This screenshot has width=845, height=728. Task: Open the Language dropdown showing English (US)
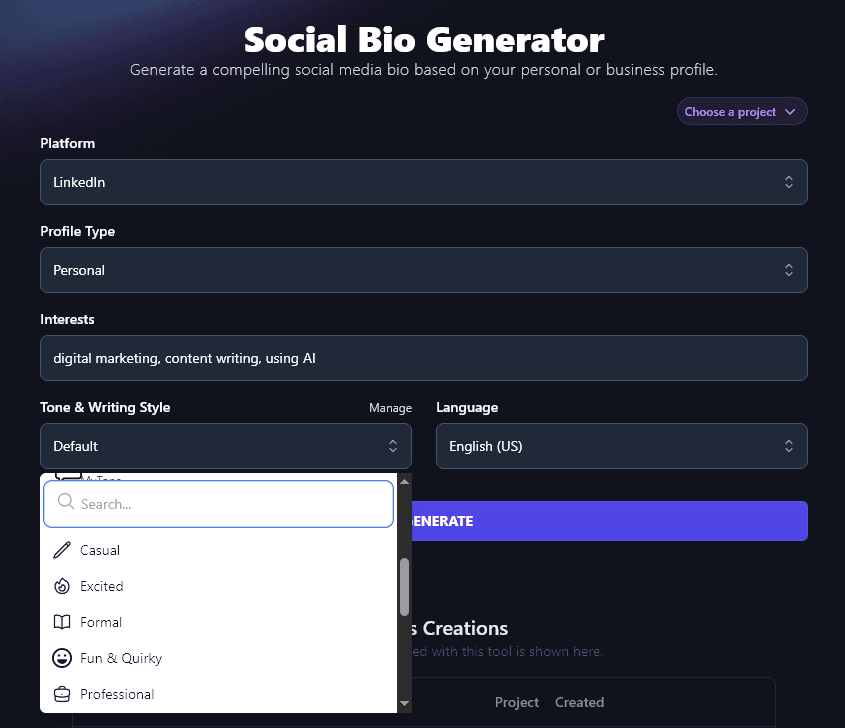621,446
